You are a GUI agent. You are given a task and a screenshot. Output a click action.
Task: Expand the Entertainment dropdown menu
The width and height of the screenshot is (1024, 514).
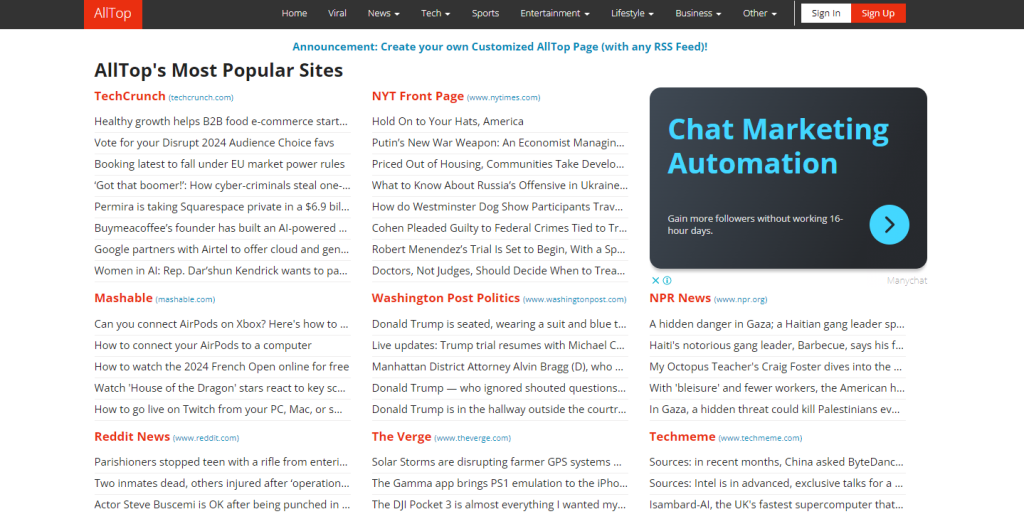(x=554, y=13)
